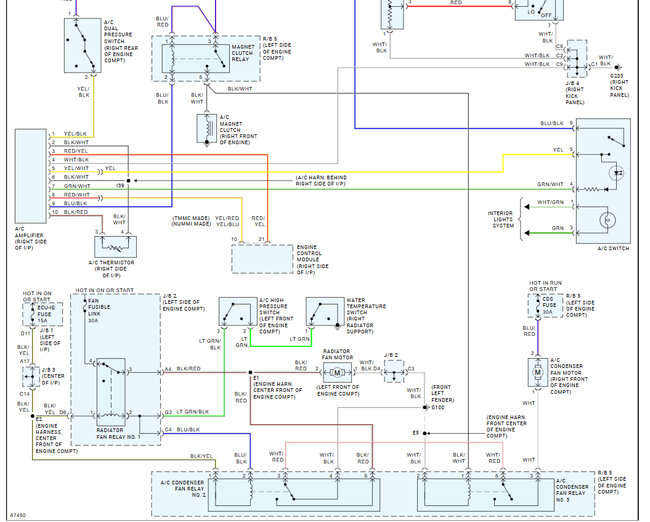The height and width of the screenshot is (522, 650).
Task: Click the 'GRN' pin 3 label at A/C switch
Action: click(558, 228)
